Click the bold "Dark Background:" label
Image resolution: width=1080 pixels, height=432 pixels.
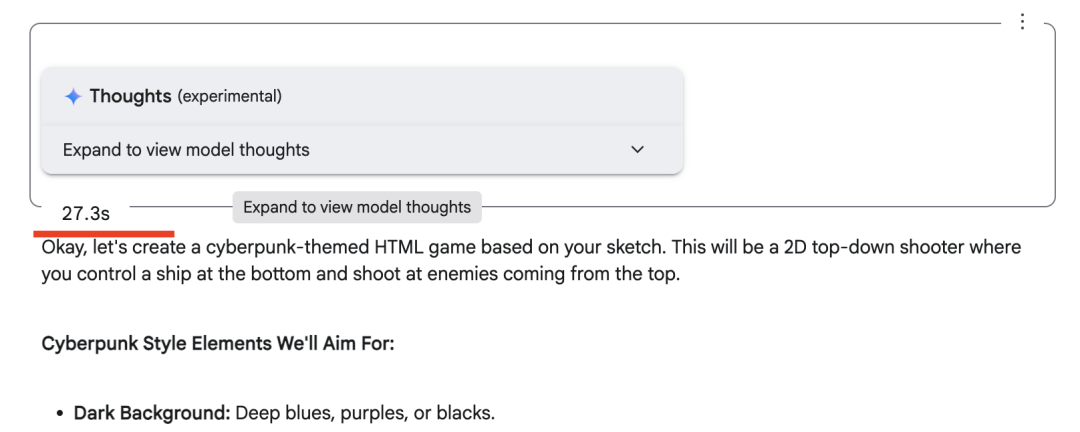(x=152, y=413)
